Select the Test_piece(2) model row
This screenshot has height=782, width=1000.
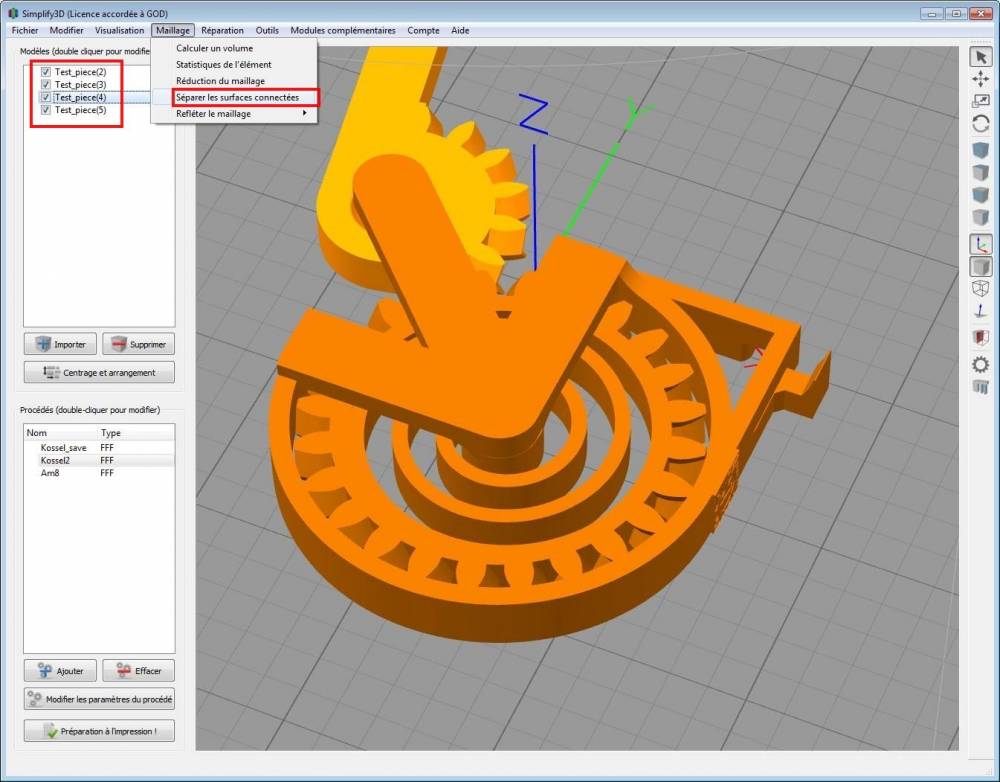click(x=80, y=72)
